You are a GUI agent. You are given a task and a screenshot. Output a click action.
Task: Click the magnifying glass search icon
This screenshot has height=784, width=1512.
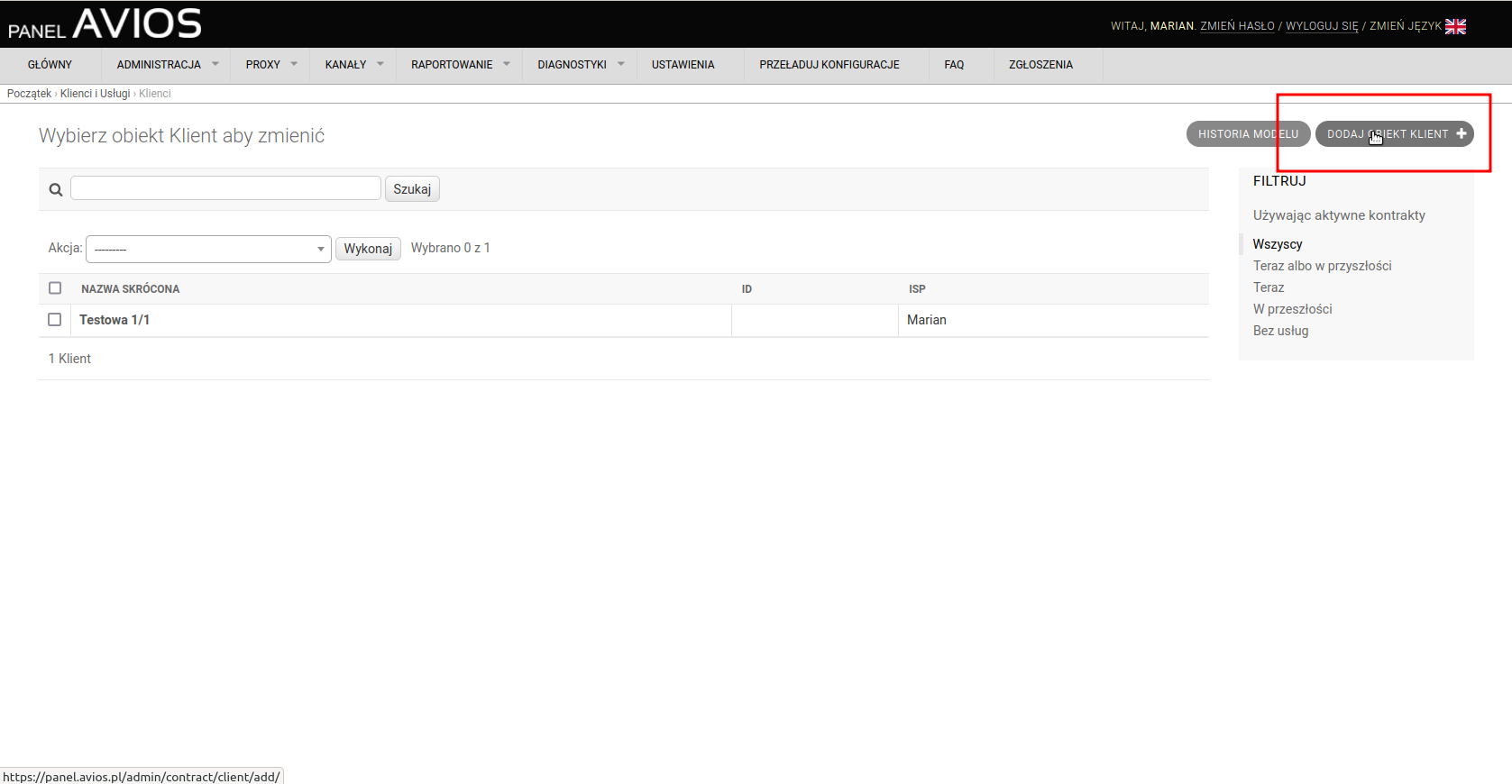click(x=56, y=190)
